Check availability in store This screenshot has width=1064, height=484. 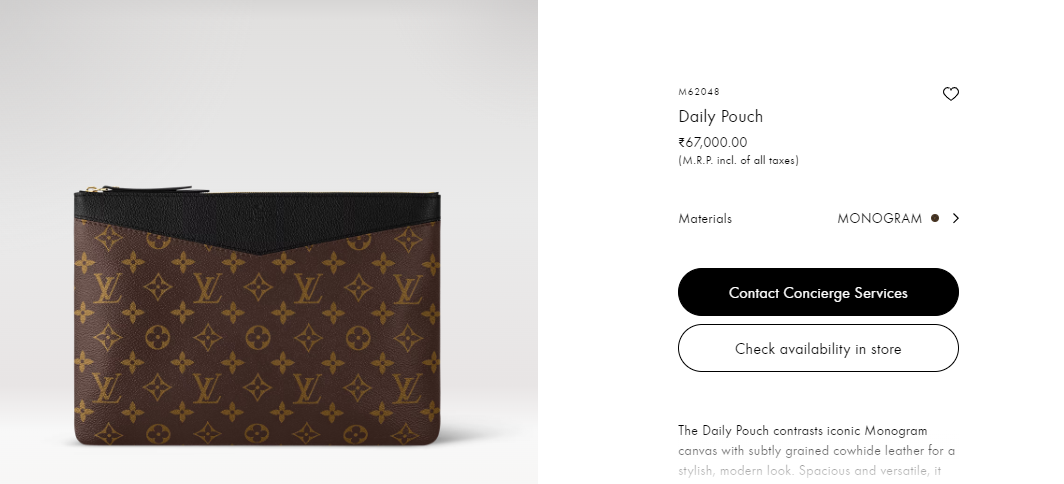tap(818, 348)
